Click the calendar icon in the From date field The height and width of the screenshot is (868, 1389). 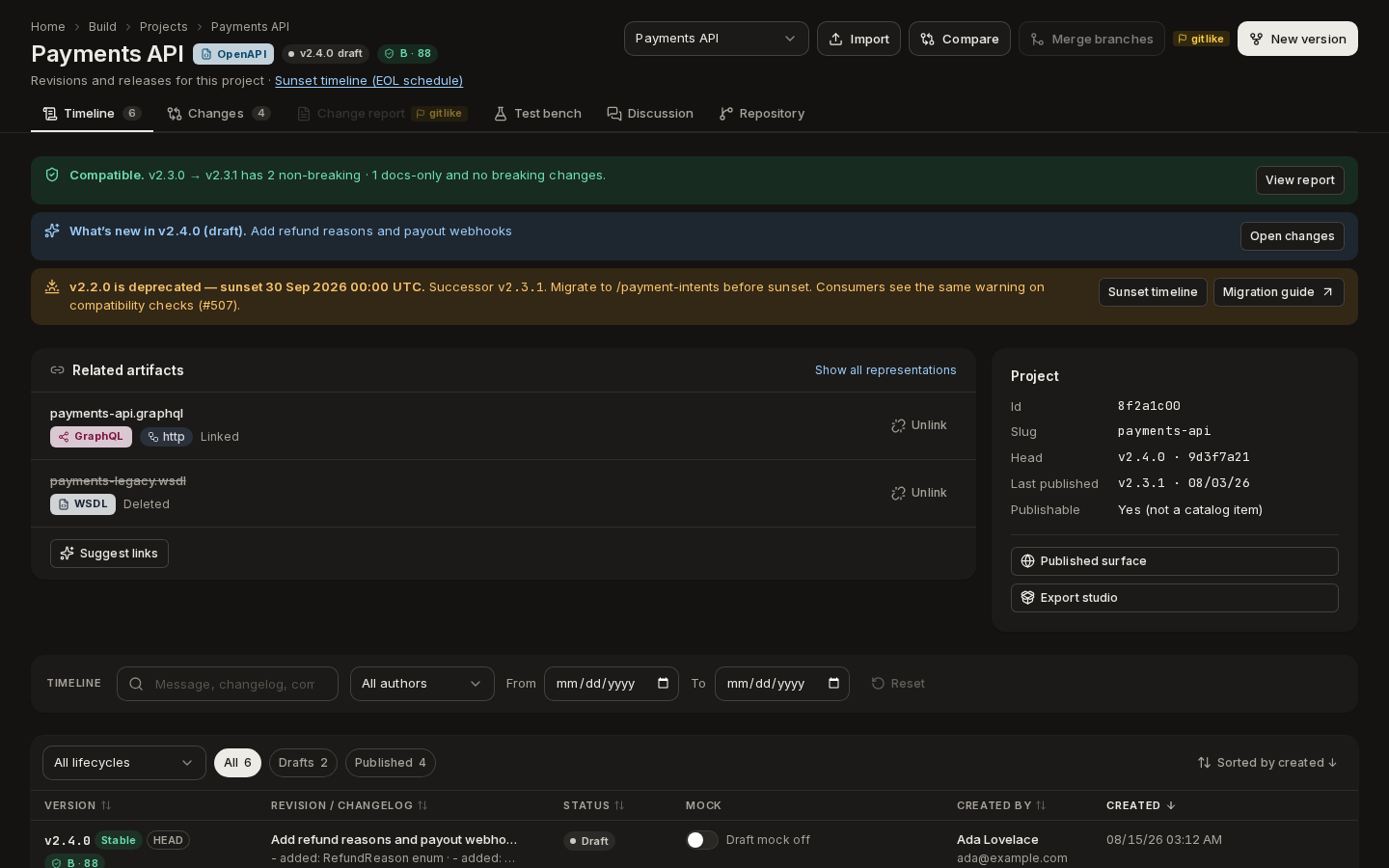(x=663, y=684)
